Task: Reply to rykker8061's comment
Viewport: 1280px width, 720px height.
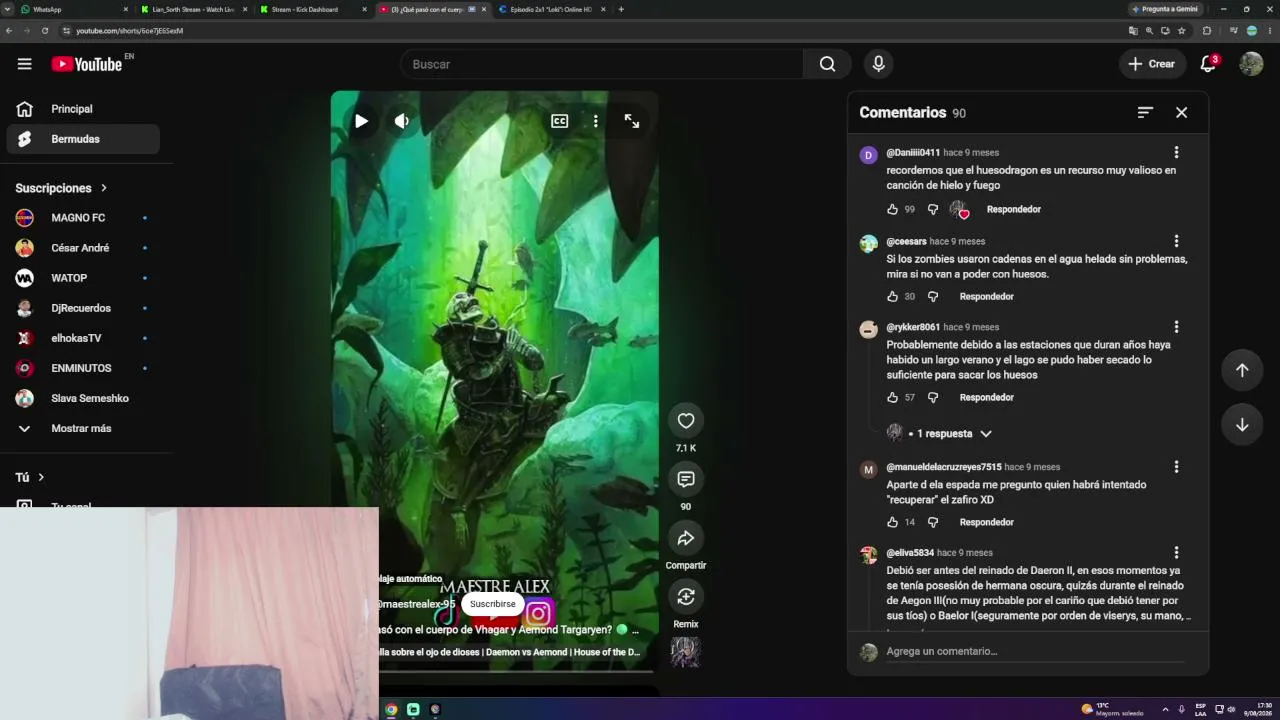Action: (x=987, y=397)
